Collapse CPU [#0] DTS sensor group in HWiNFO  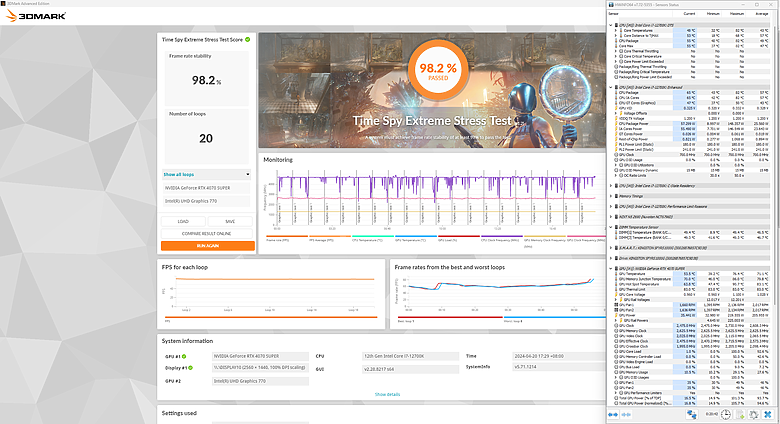tap(611, 25)
